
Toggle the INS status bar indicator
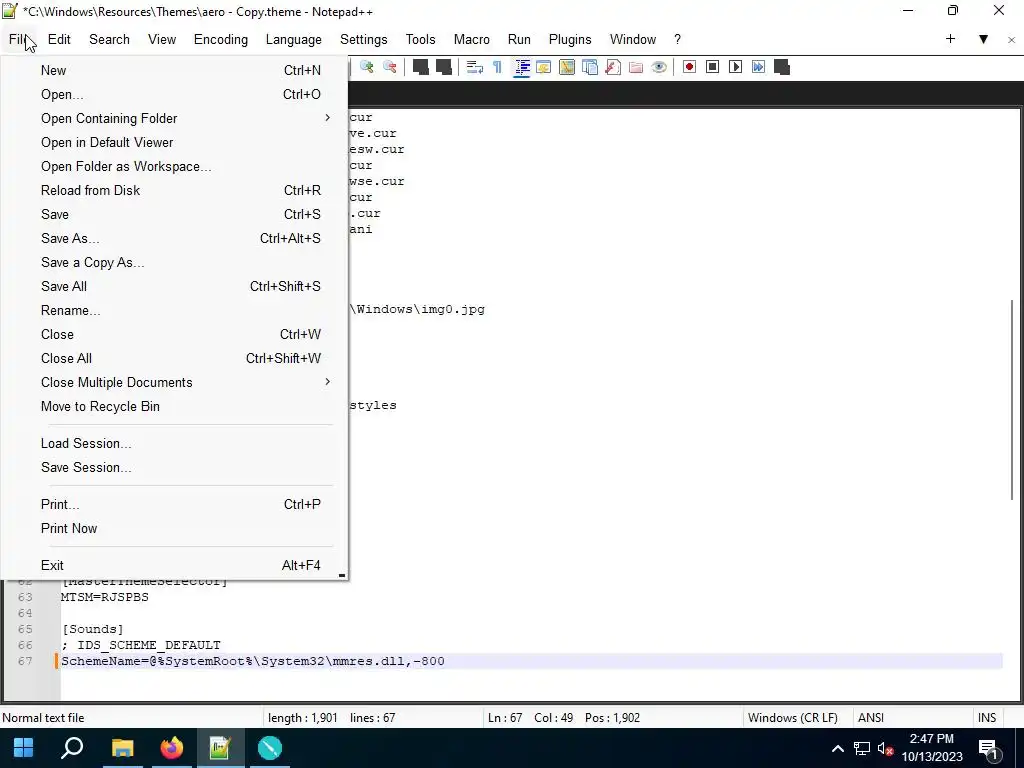tap(987, 718)
